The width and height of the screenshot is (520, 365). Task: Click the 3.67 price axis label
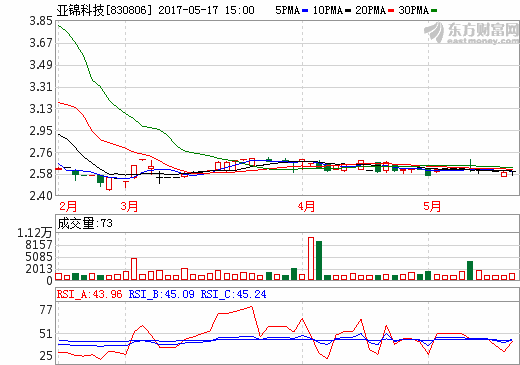click(x=41, y=43)
